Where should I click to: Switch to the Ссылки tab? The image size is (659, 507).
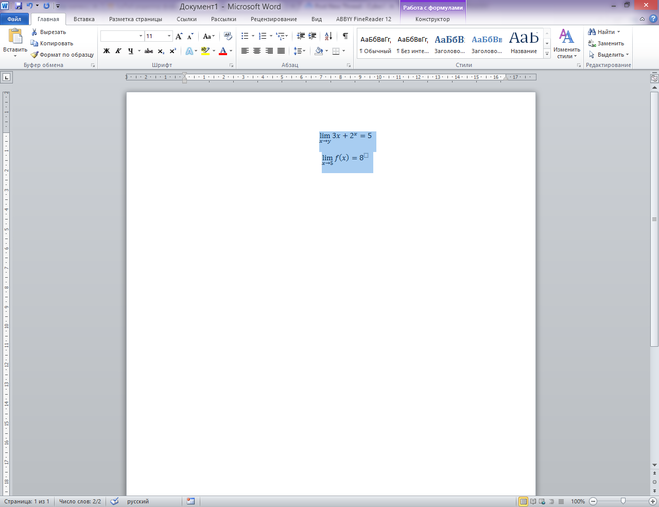pos(187,19)
